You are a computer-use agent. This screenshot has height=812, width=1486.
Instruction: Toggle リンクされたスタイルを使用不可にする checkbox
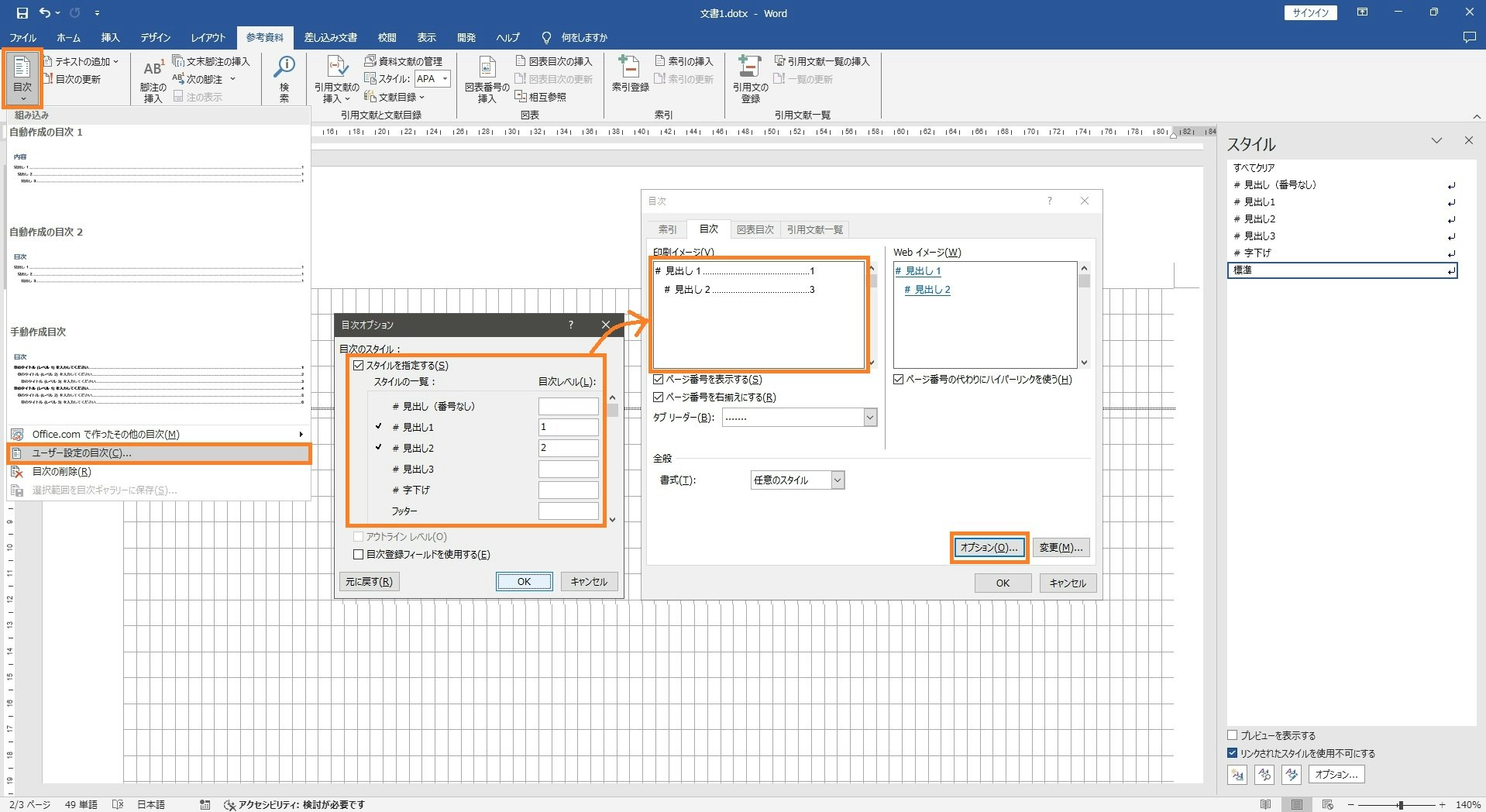(x=1233, y=753)
